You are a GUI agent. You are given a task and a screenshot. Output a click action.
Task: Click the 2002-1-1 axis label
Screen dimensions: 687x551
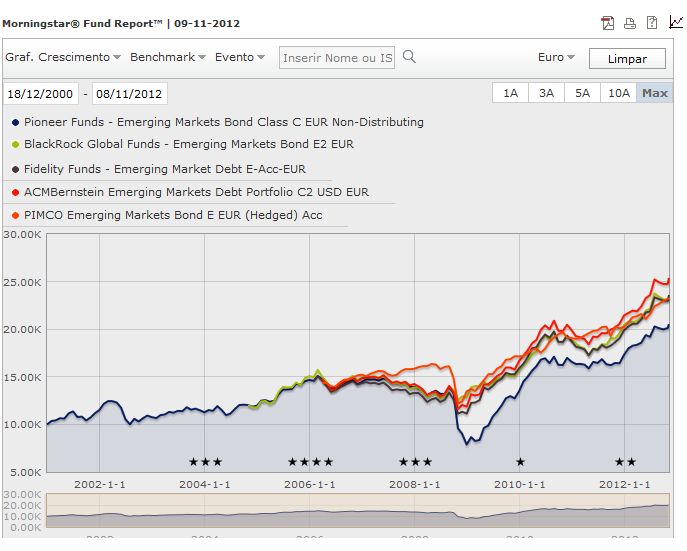click(x=100, y=484)
